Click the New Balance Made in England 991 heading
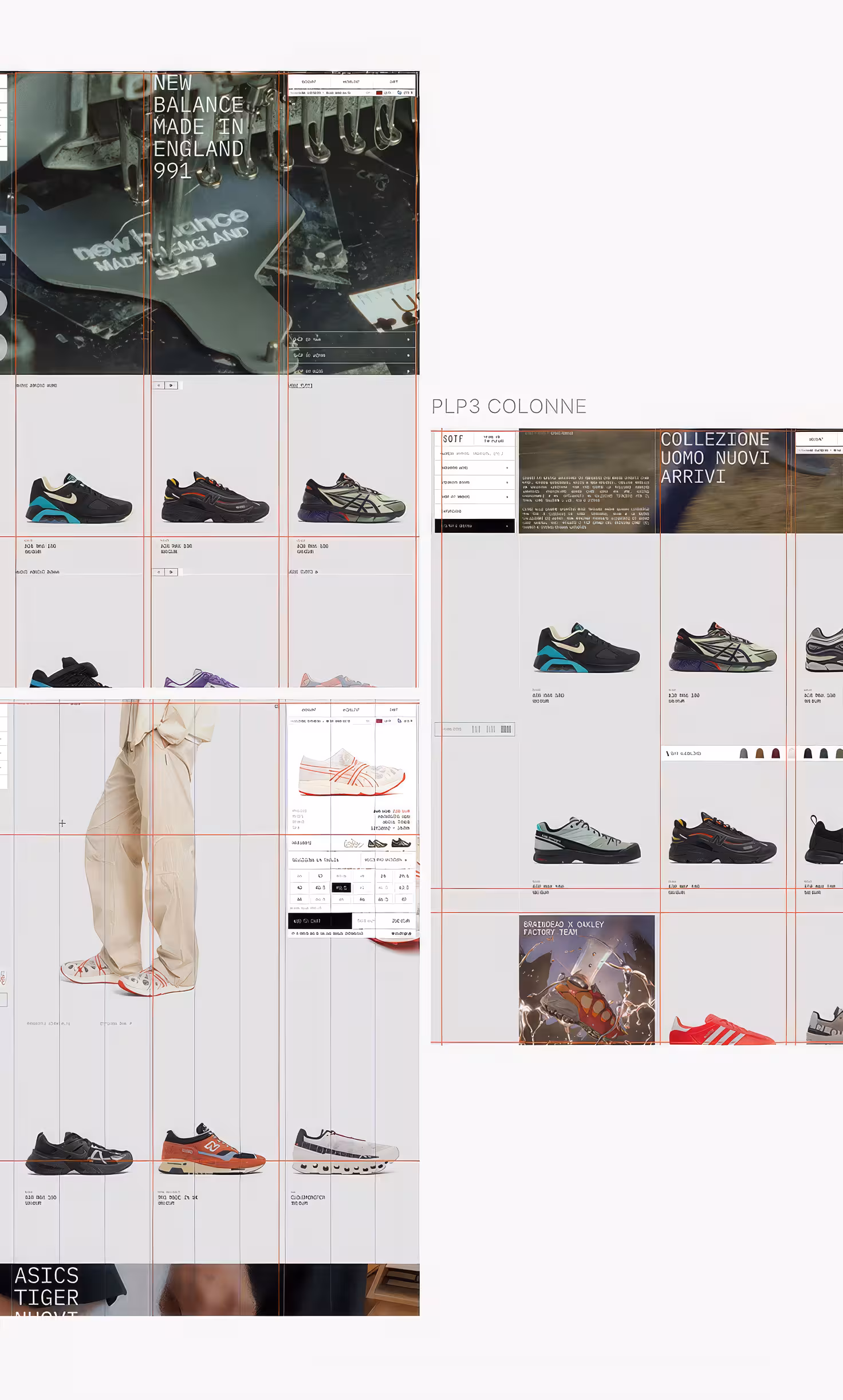This screenshot has width=843, height=1400. (199, 127)
